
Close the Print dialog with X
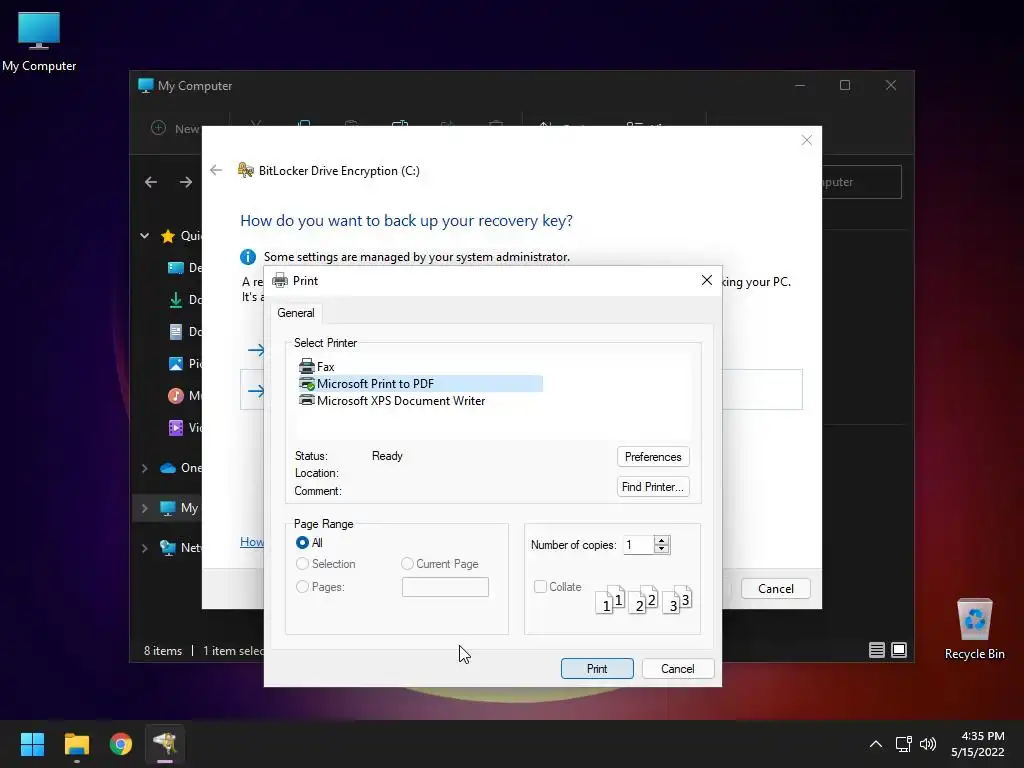click(x=707, y=280)
